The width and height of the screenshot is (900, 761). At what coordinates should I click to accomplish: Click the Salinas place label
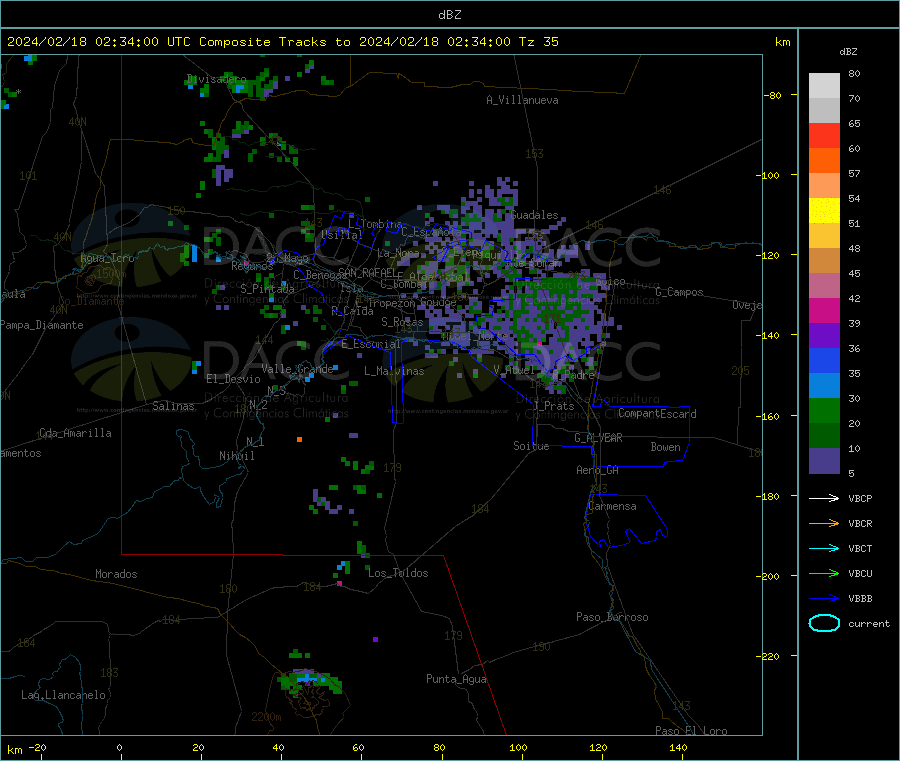(173, 406)
